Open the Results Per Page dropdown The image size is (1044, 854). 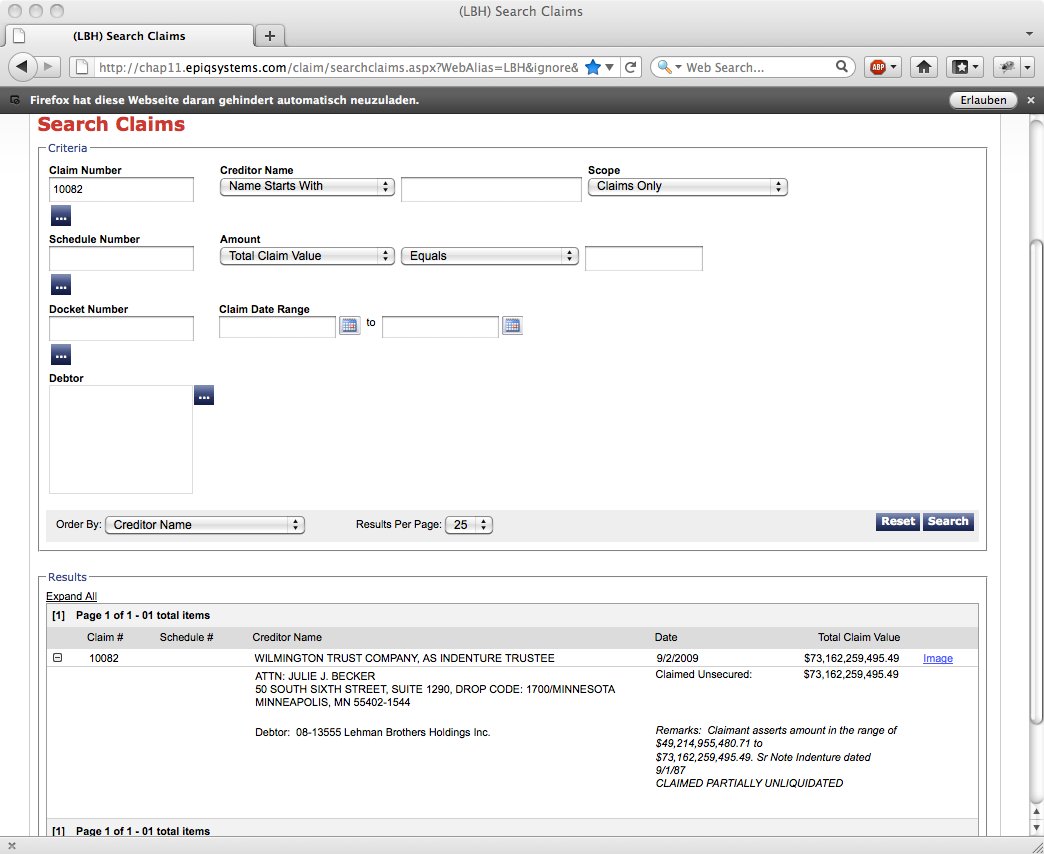coord(469,525)
